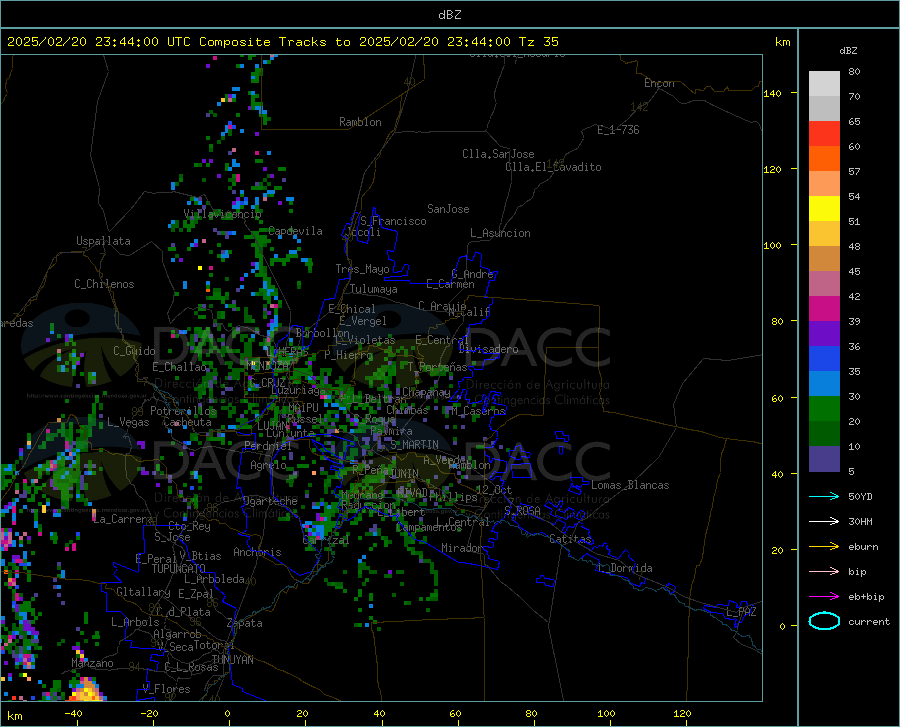Click the 'Tres_Mayo' map label
The height and width of the screenshot is (727, 900).
tap(362, 269)
